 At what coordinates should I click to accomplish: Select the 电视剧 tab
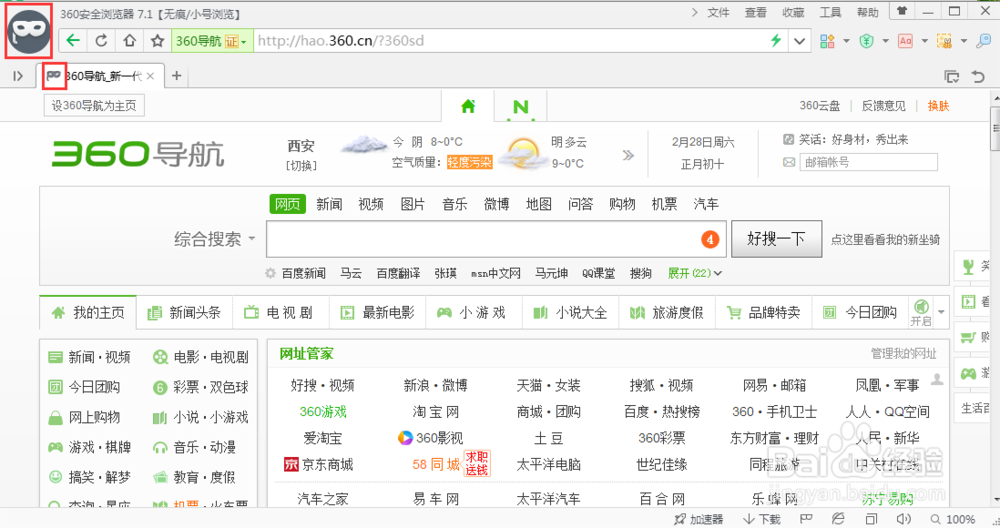tap(280, 312)
